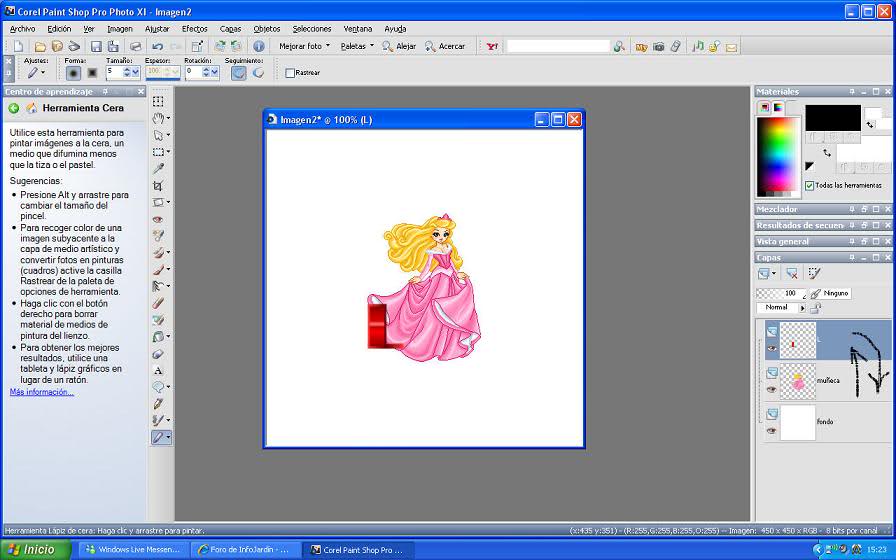Viewport: 896px width, 560px height.
Task: Click the Yahoo search field
Action: pyautogui.click(x=558, y=46)
